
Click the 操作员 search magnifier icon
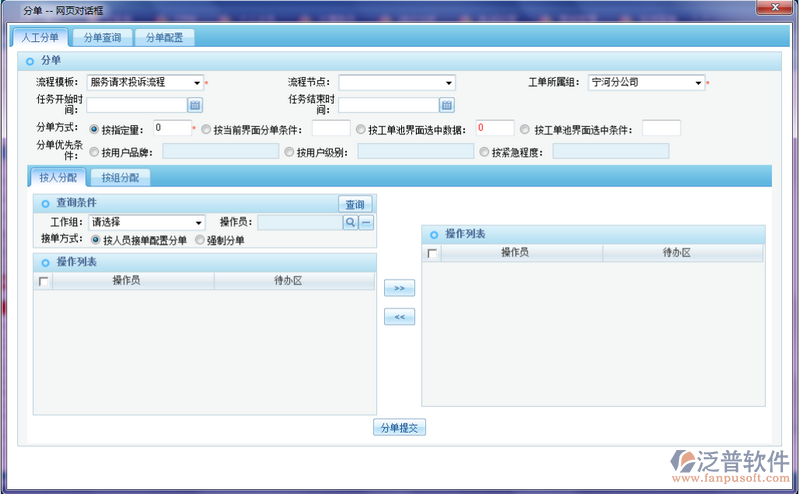(350, 222)
